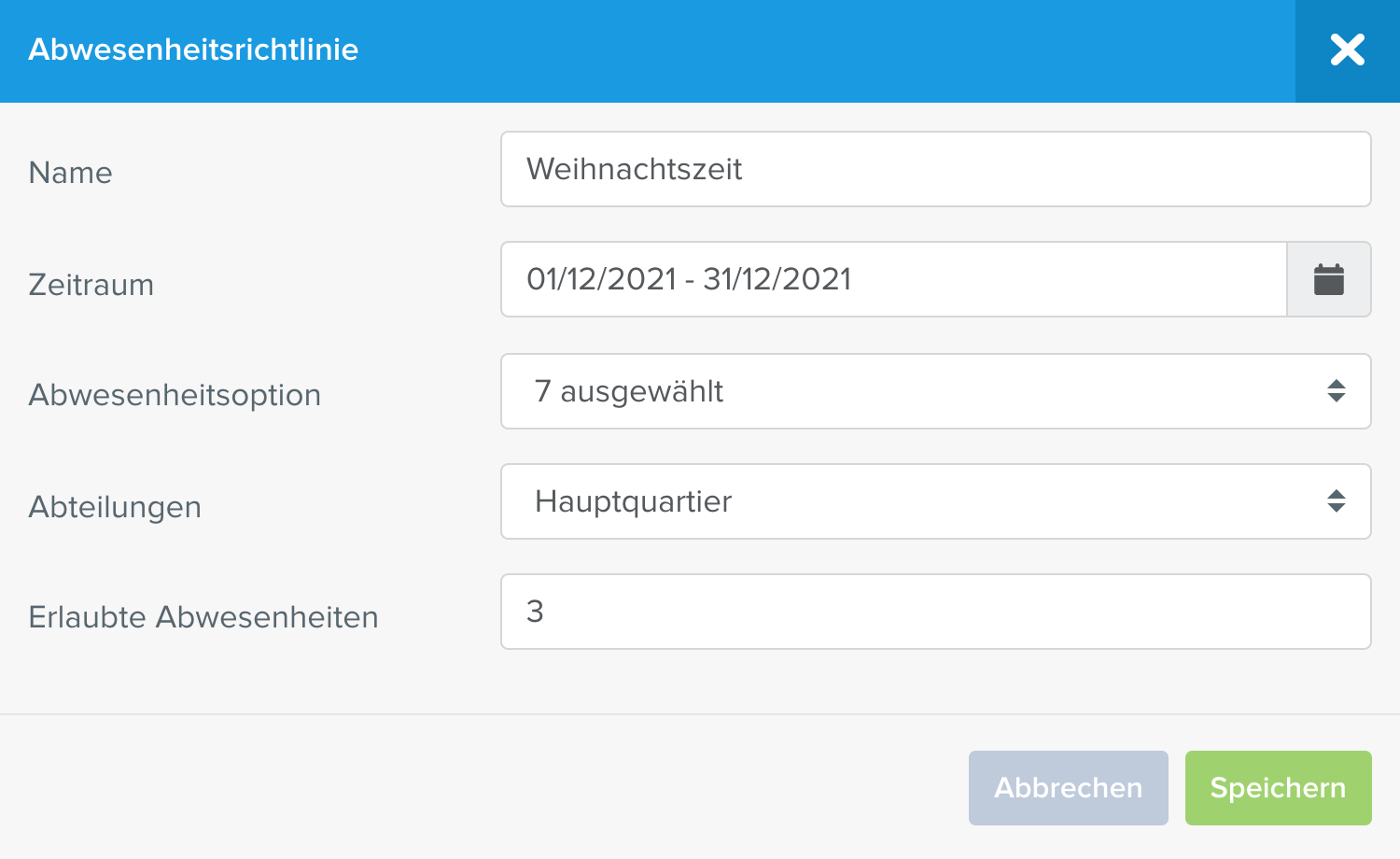This screenshot has height=859, width=1400.
Task: Select the end date 31/12/2021 in Zeitraum
Action: pos(777,279)
